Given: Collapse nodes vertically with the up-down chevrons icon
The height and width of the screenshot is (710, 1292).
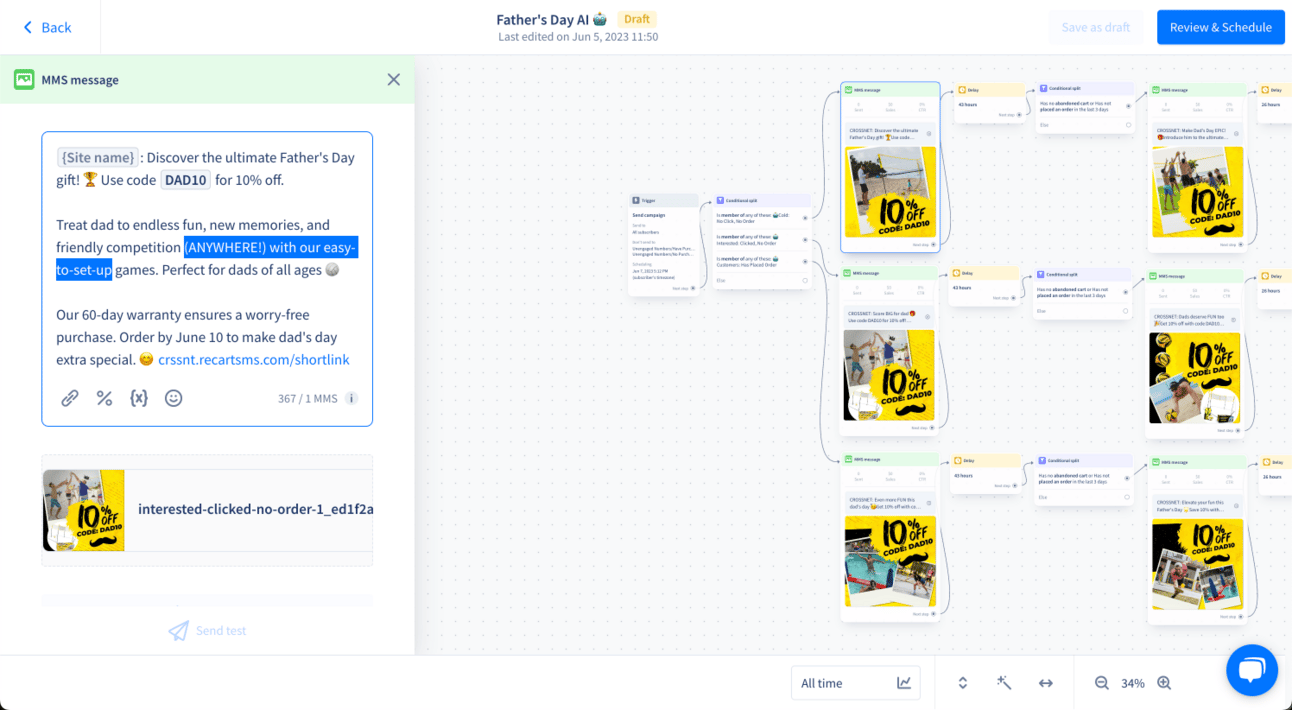Looking at the screenshot, I should 963,683.
